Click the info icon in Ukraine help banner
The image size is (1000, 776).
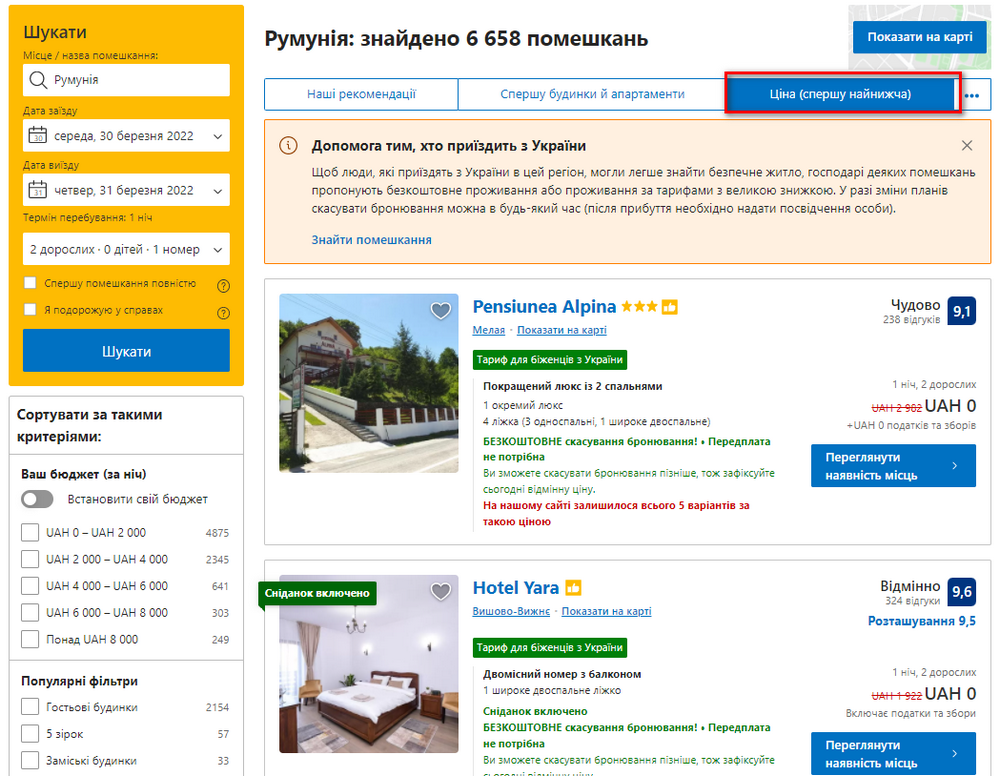coord(289,146)
